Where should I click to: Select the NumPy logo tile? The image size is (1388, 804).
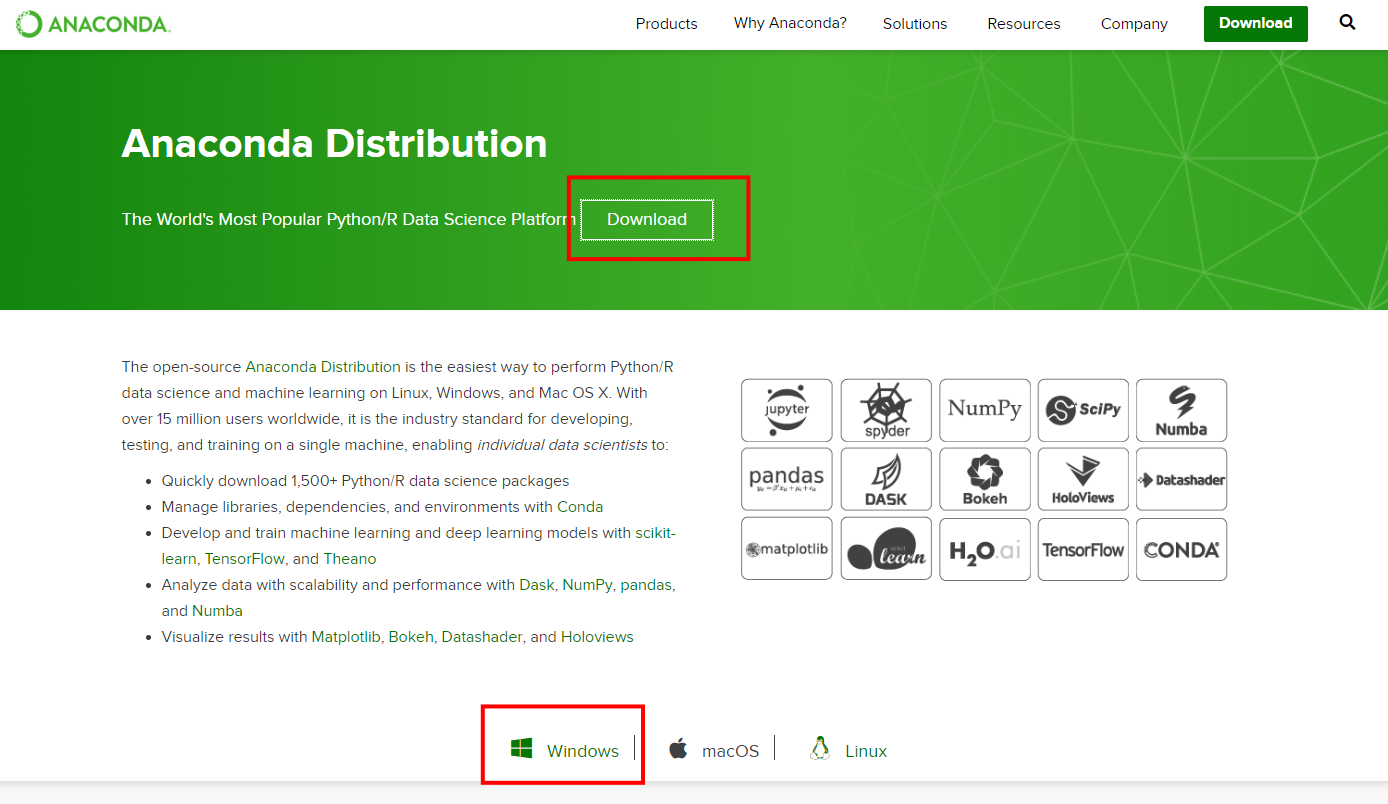[984, 410]
